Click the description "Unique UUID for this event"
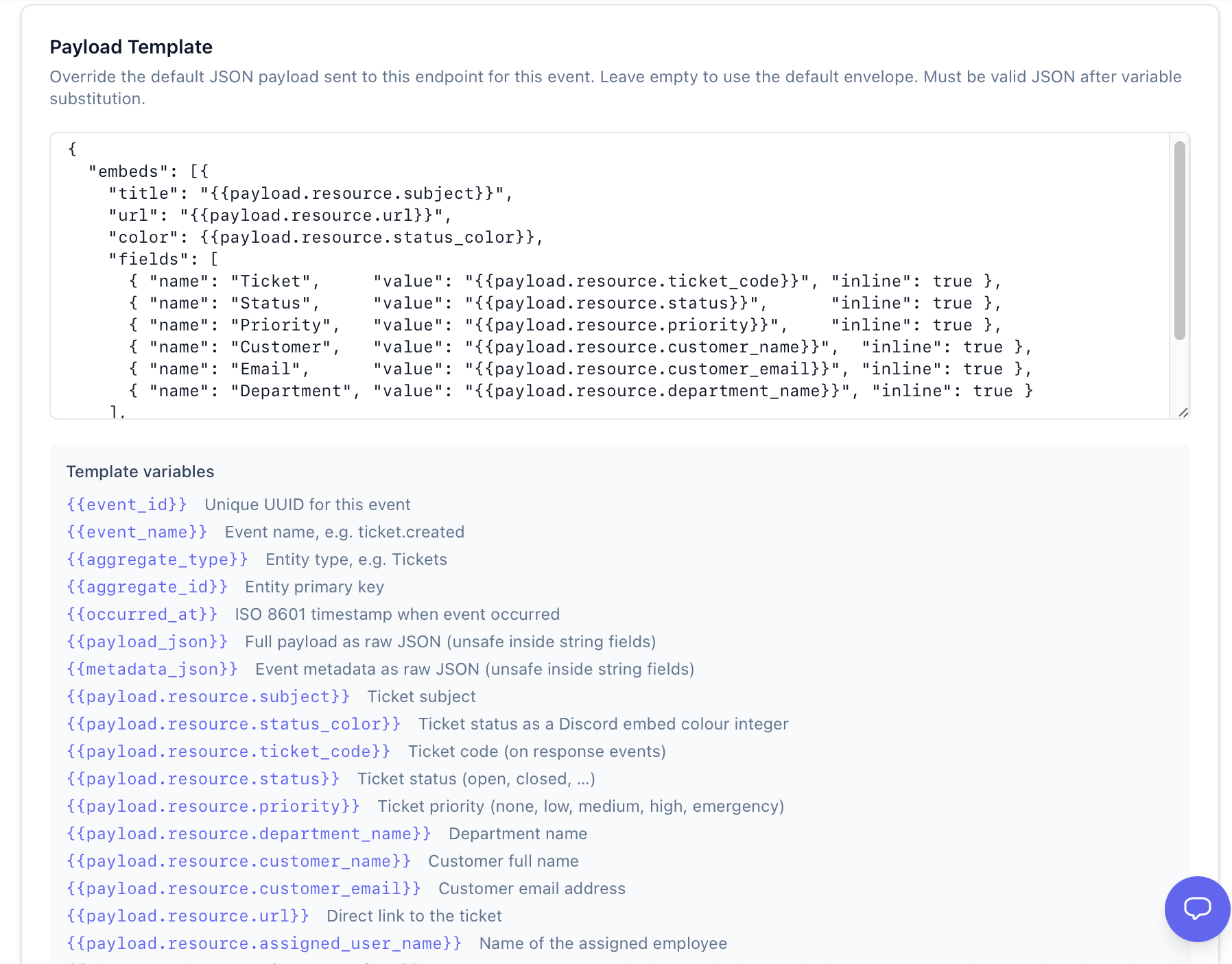 [307, 505]
